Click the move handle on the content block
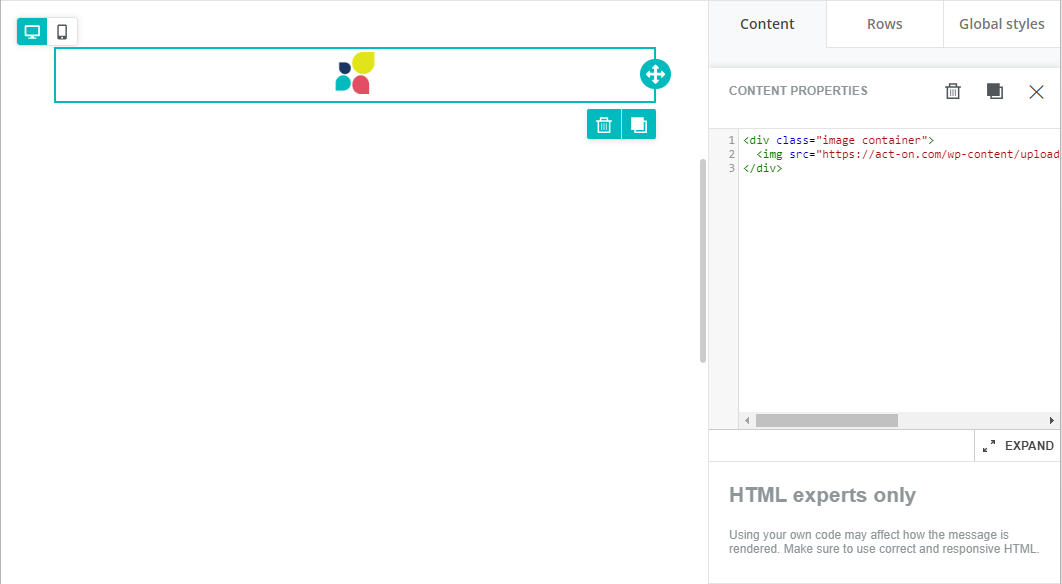Image resolution: width=1062 pixels, height=584 pixels. coord(655,73)
